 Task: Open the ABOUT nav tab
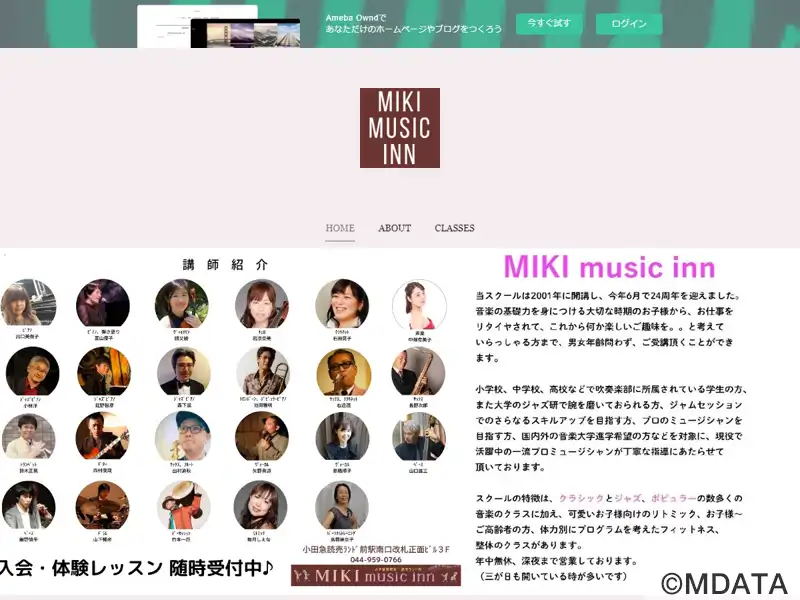[394, 228]
